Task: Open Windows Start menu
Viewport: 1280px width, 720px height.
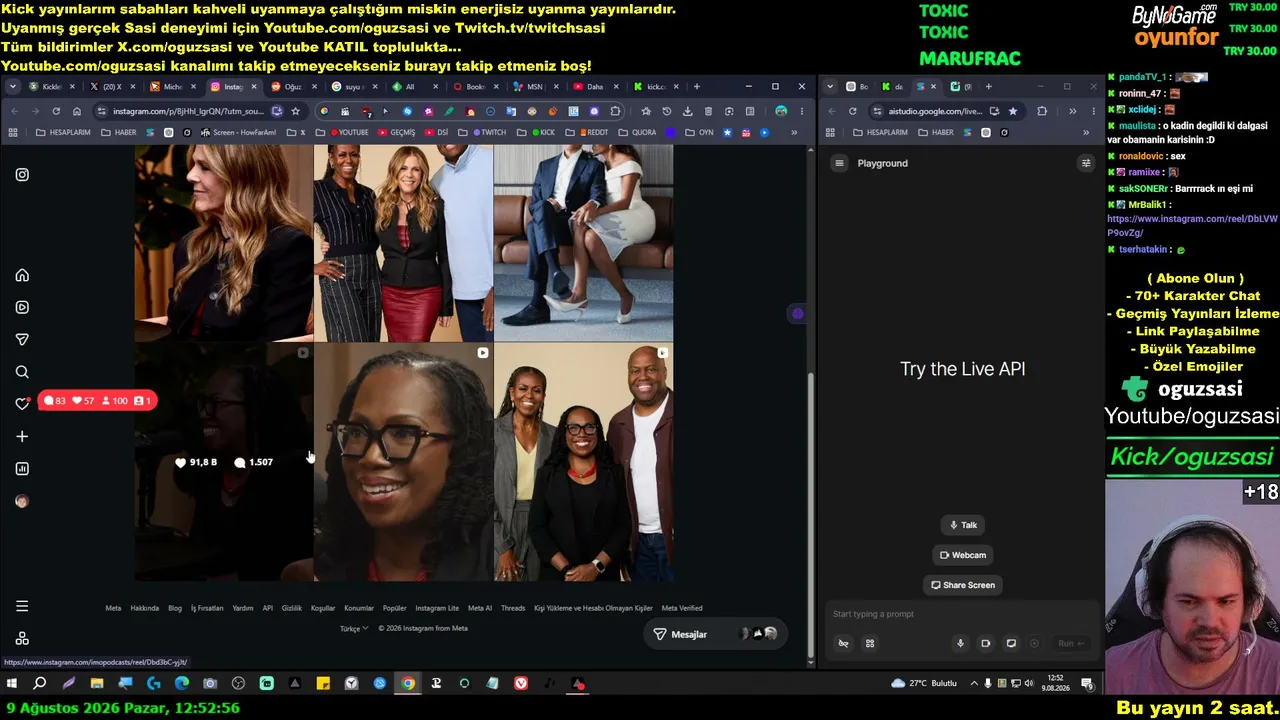Action: pos(12,684)
